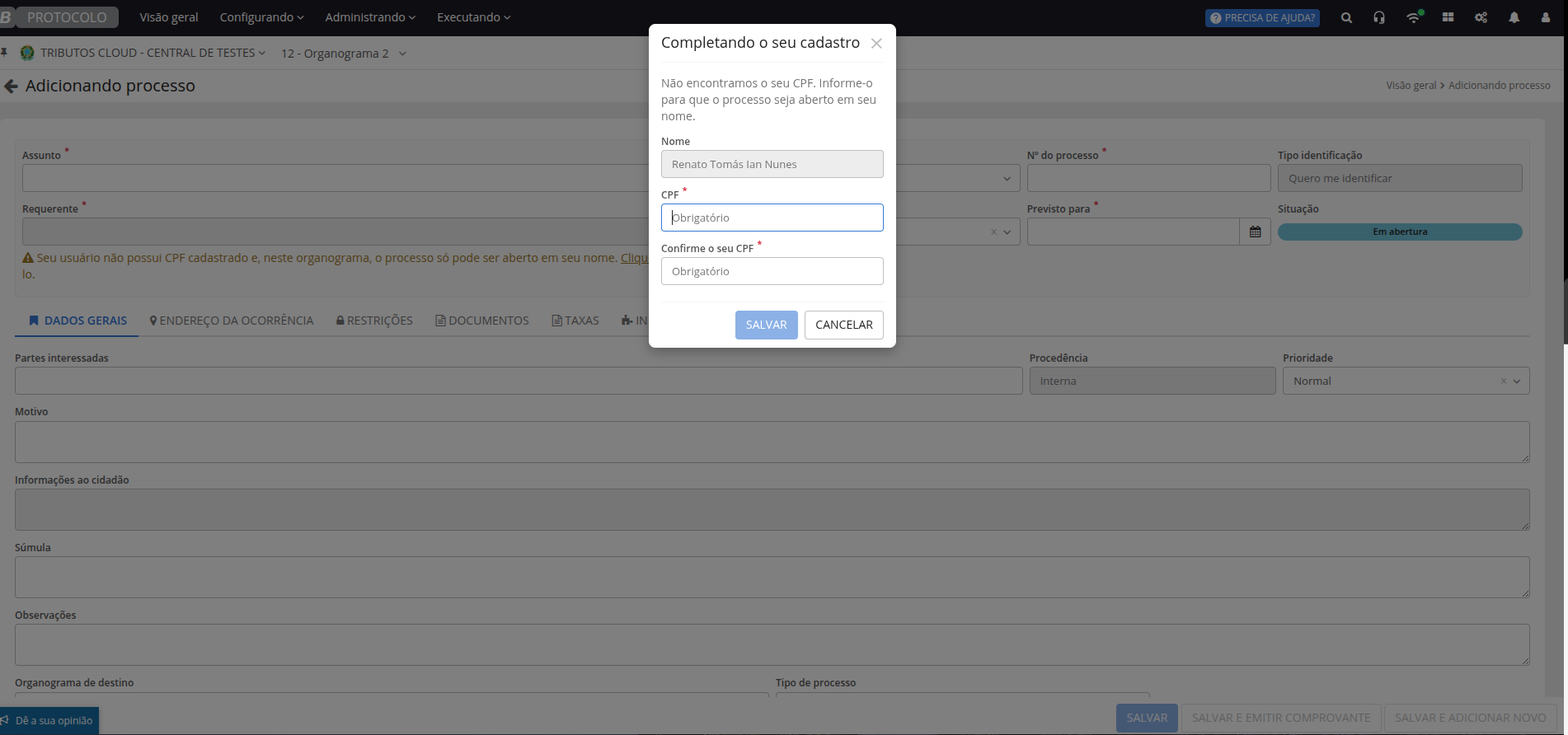Clear the Requerente field value
The image size is (1568, 735).
tap(993, 232)
